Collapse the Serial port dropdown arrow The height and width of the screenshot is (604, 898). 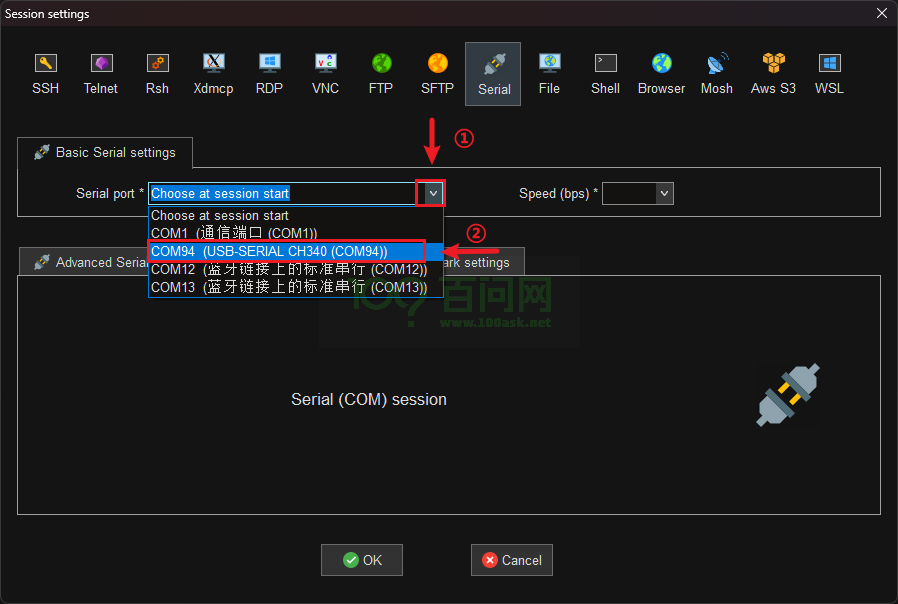(x=432, y=193)
